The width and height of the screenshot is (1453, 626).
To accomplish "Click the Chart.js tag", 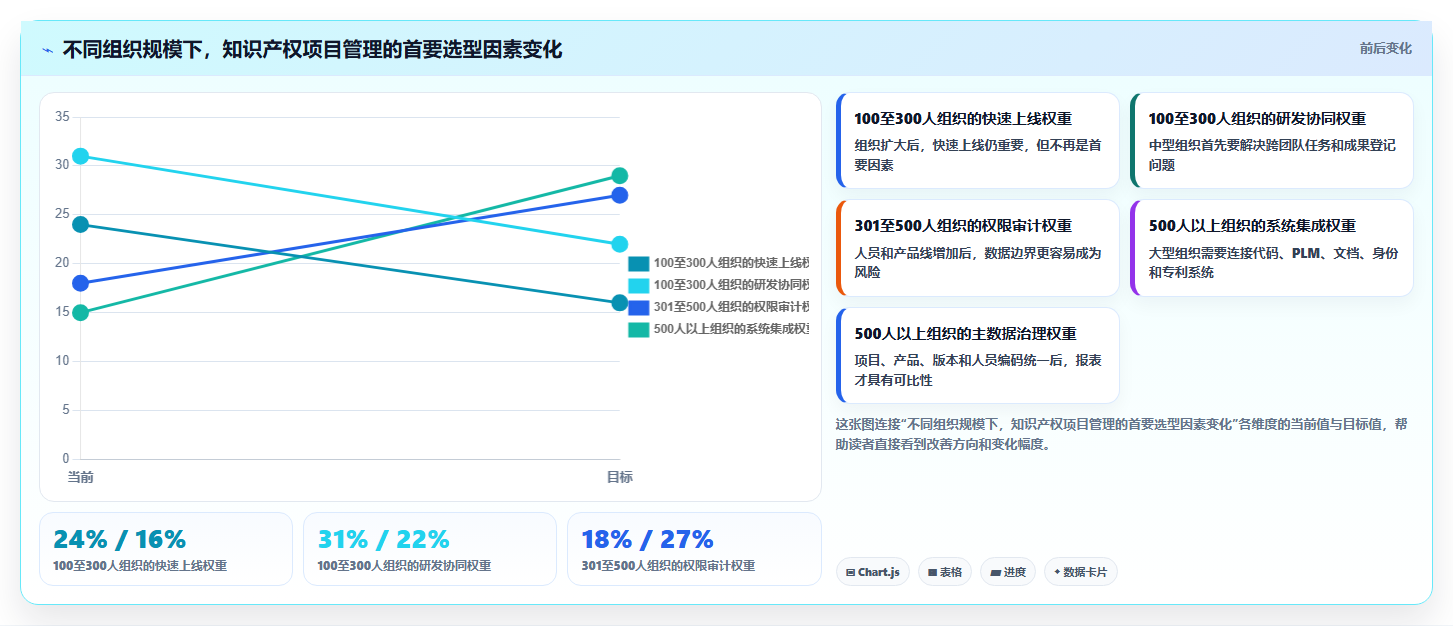I will tap(872, 572).
